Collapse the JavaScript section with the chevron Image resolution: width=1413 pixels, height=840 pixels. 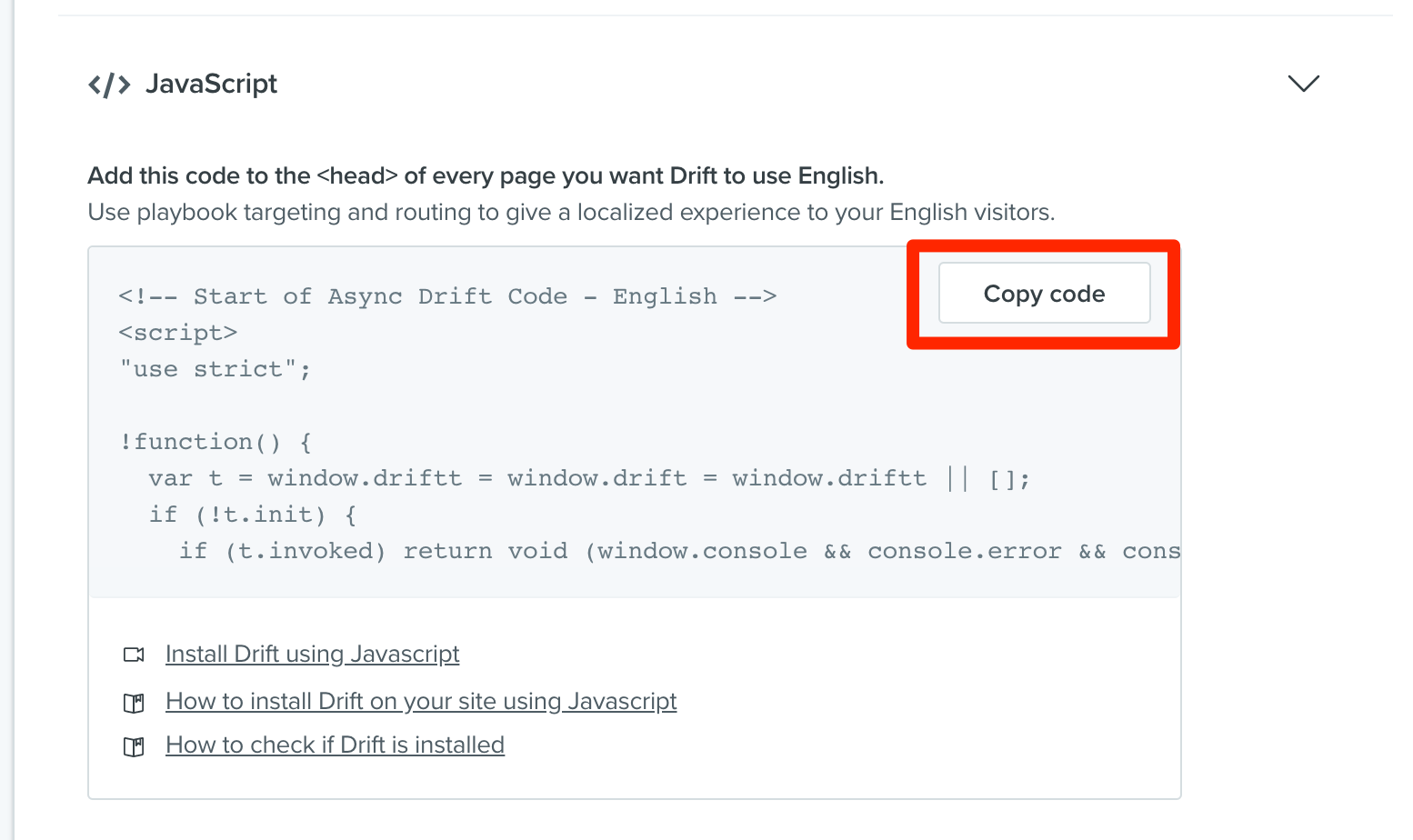tap(1303, 84)
